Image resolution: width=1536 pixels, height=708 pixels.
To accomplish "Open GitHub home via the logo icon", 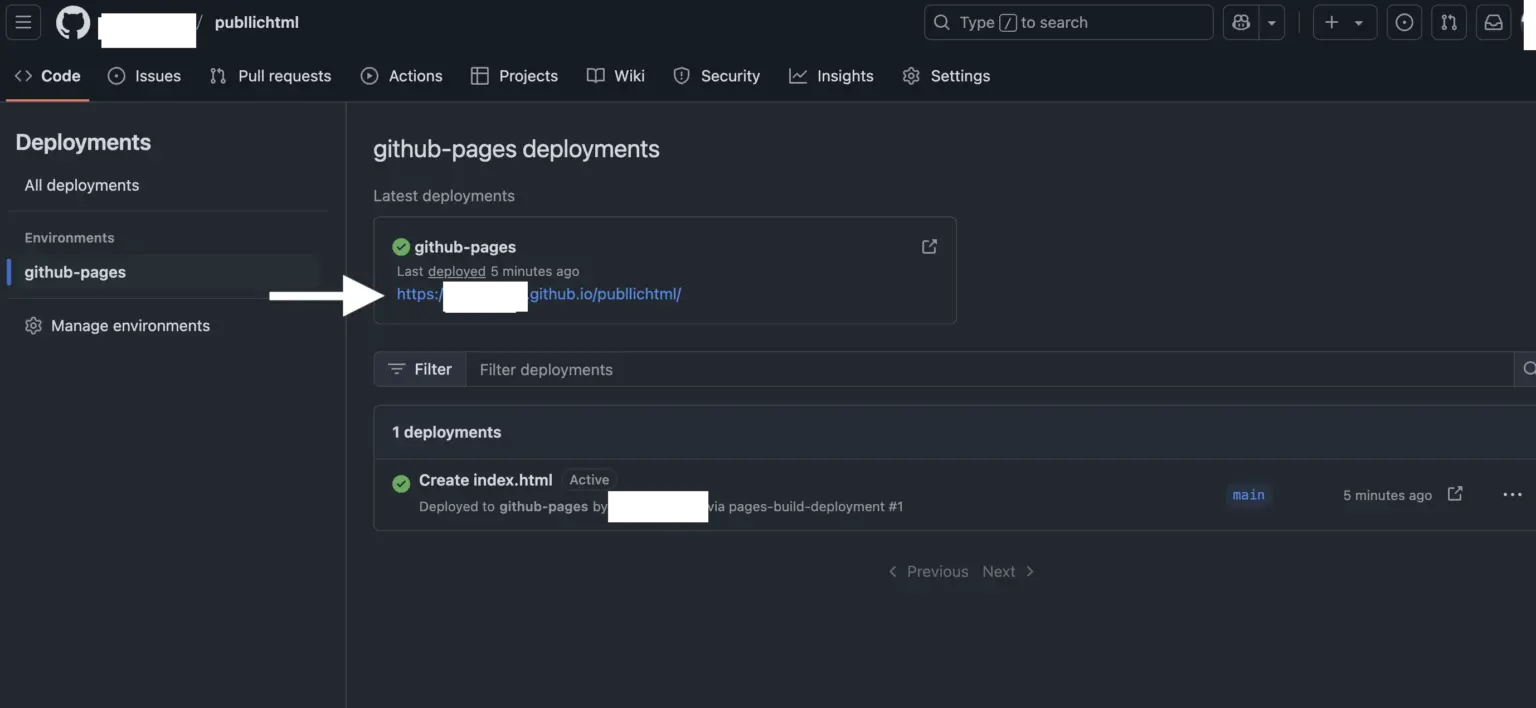I will 72,22.
